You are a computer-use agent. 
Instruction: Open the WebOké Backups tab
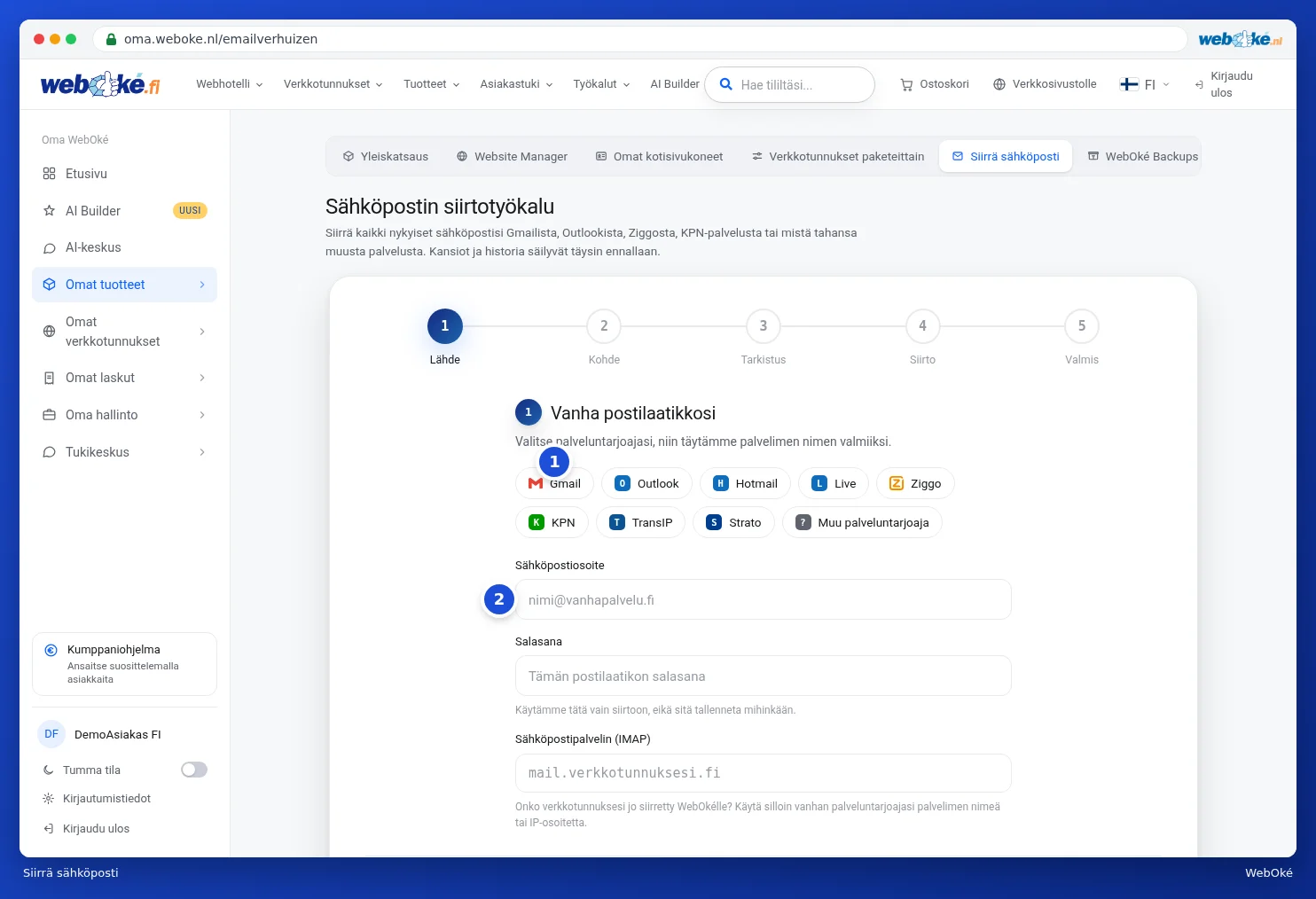pos(1143,156)
